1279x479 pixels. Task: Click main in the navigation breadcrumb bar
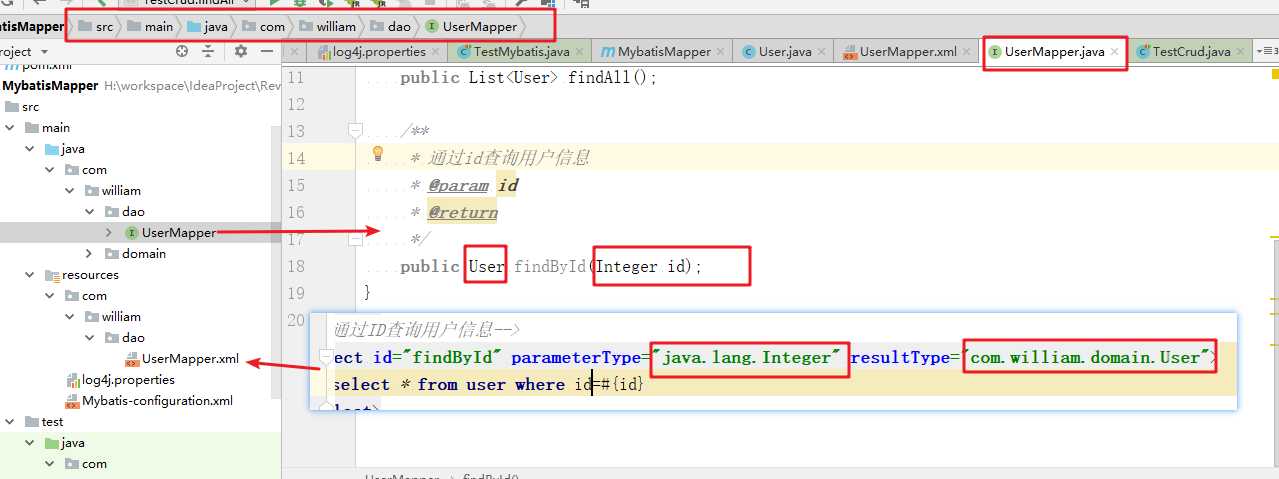158,26
